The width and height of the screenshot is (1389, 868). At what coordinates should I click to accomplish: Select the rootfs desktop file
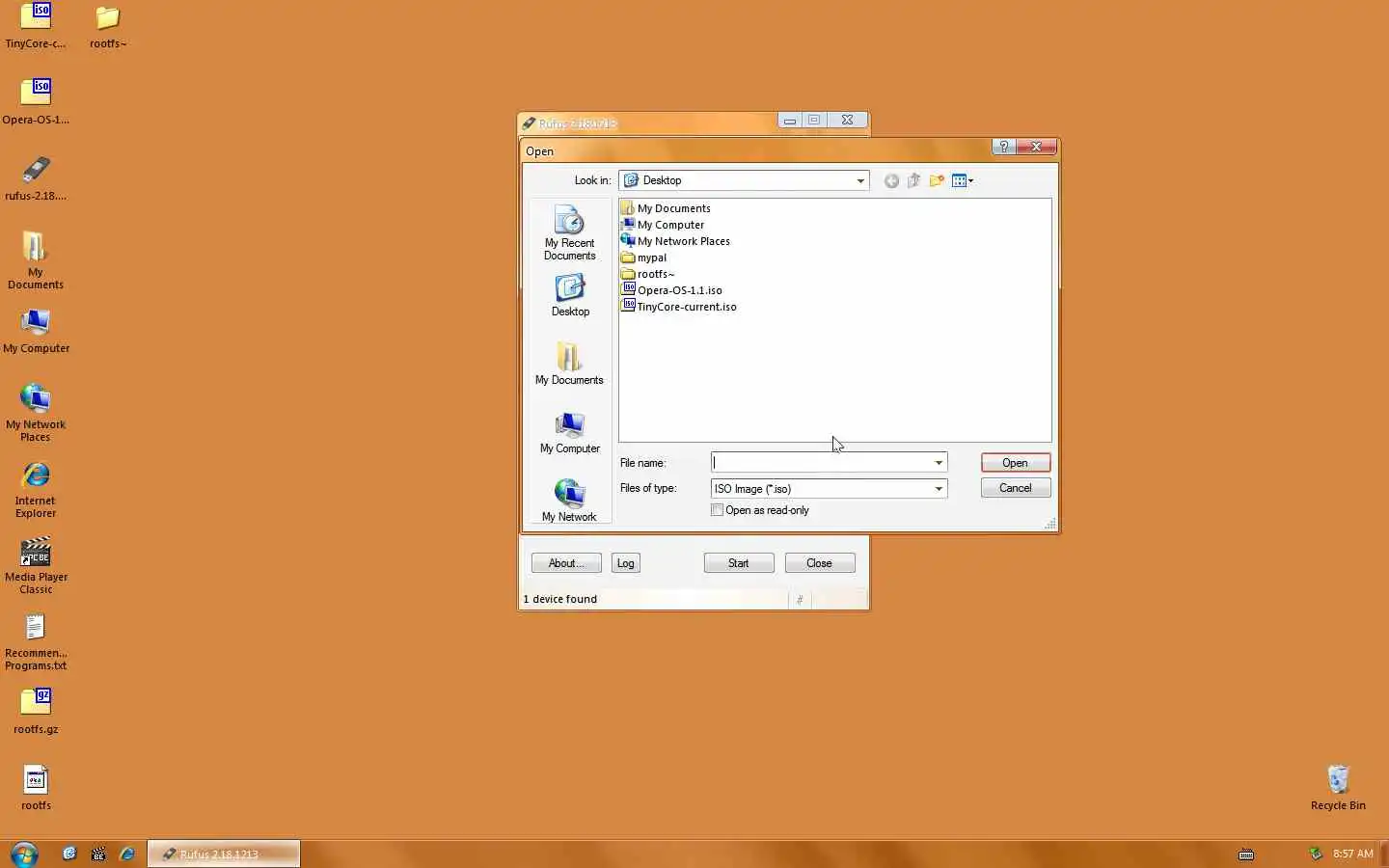(x=36, y=787)
